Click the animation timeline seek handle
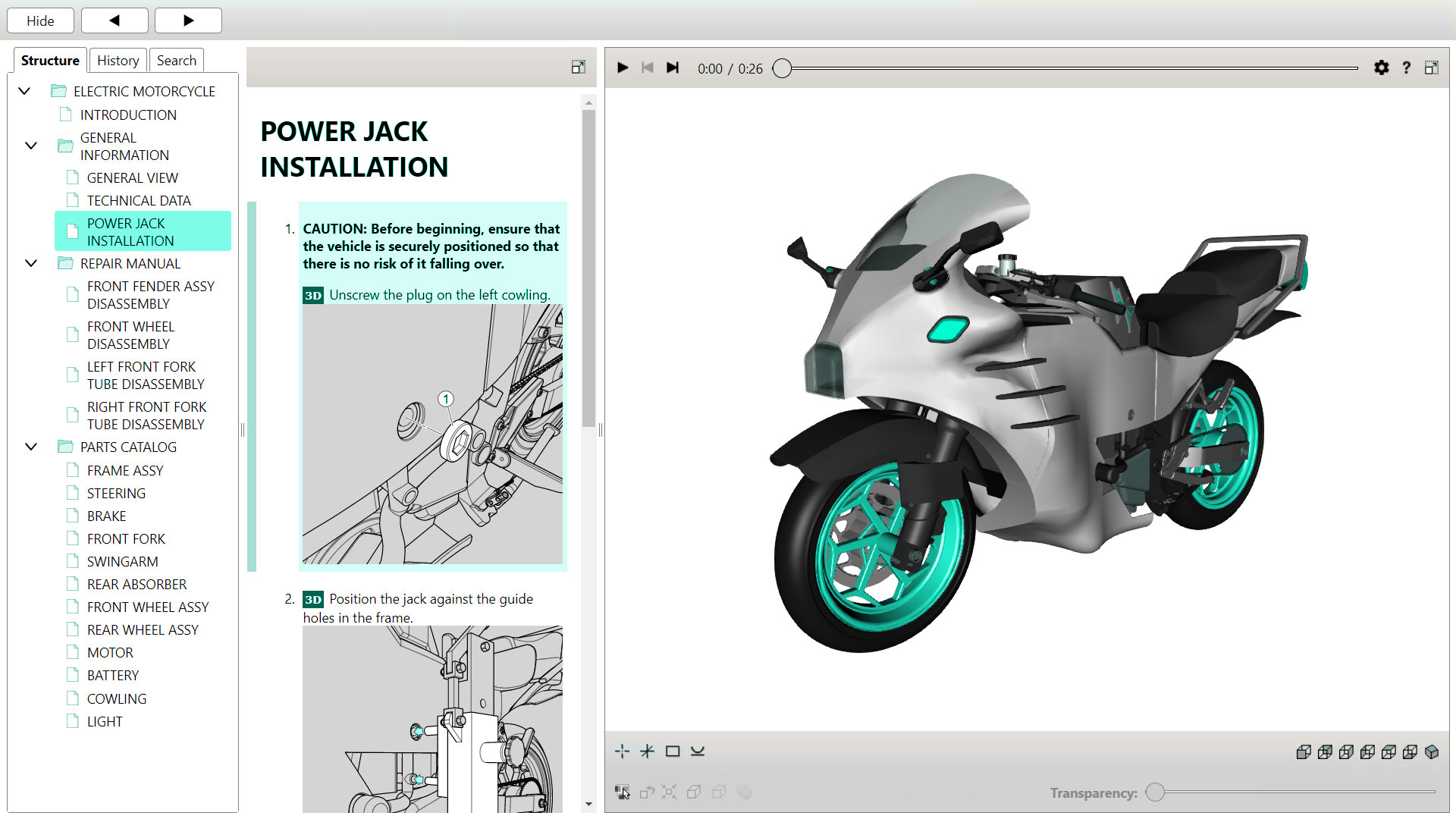Image resolution: width=1456 pixels, height=819 pixels. (782, 68)
